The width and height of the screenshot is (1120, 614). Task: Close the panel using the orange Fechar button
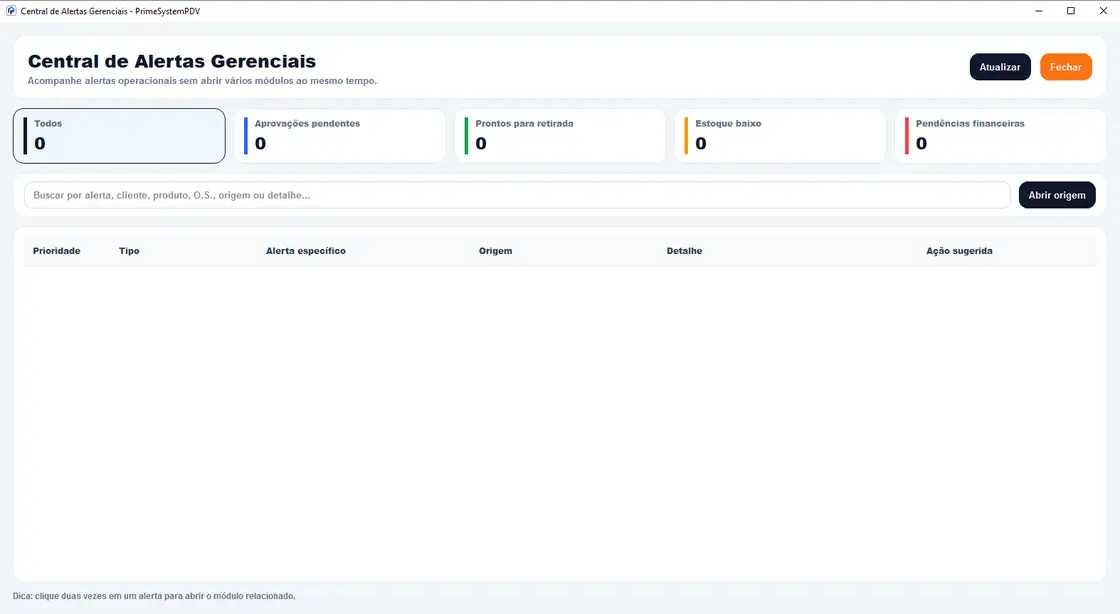pyautogui.click(x=1066, y=67)
